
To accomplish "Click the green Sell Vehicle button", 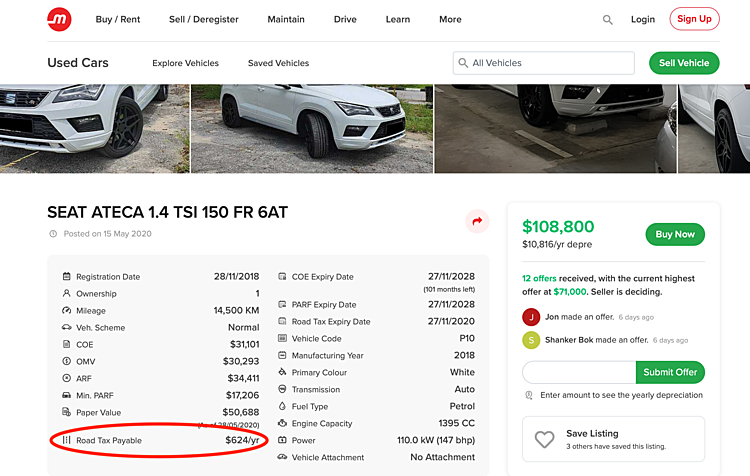I will pos(684,63).
